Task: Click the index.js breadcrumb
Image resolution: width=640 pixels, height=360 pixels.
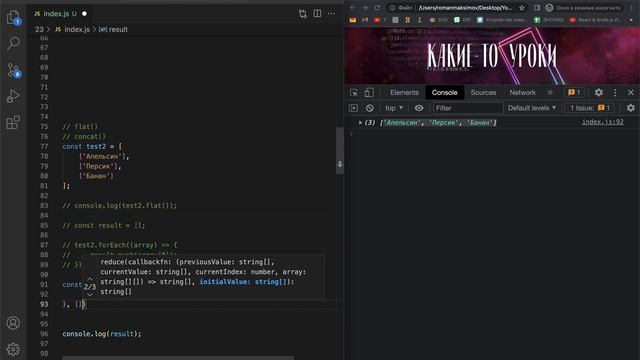Action: click(x=73, y=29)
